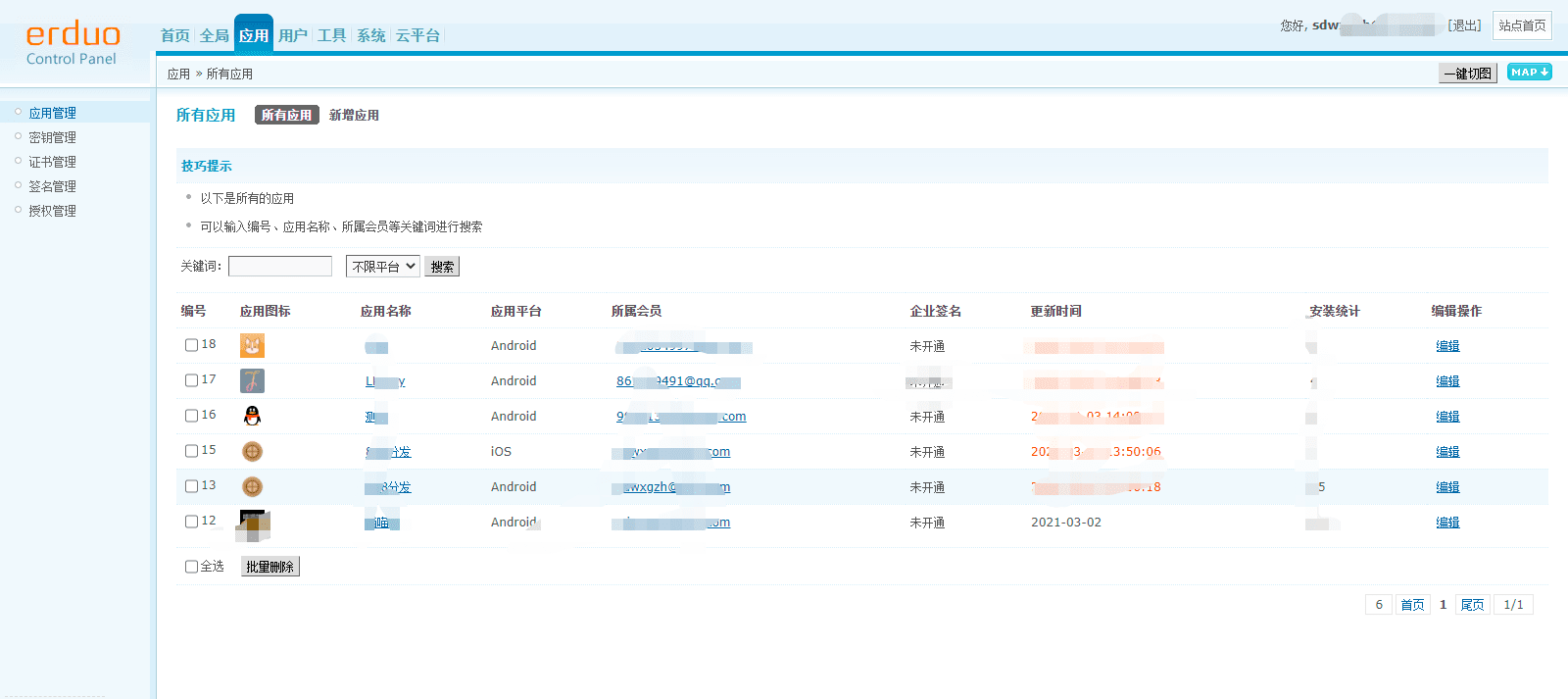Open the 不限平台 platform dropdown
Screen dimensions: 1568x699
point(382,266)
